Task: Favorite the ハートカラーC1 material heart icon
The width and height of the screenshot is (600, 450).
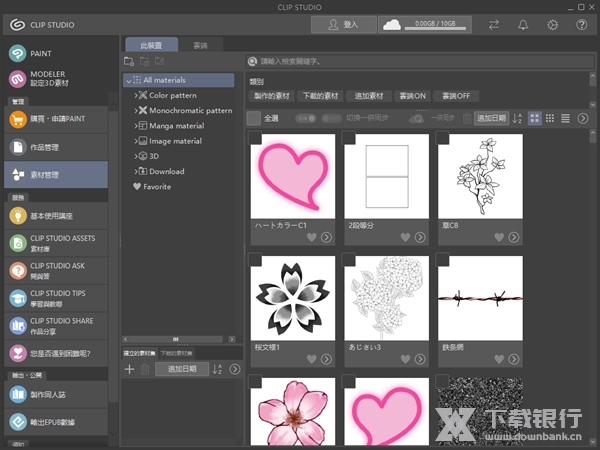Action: point(311,237)
